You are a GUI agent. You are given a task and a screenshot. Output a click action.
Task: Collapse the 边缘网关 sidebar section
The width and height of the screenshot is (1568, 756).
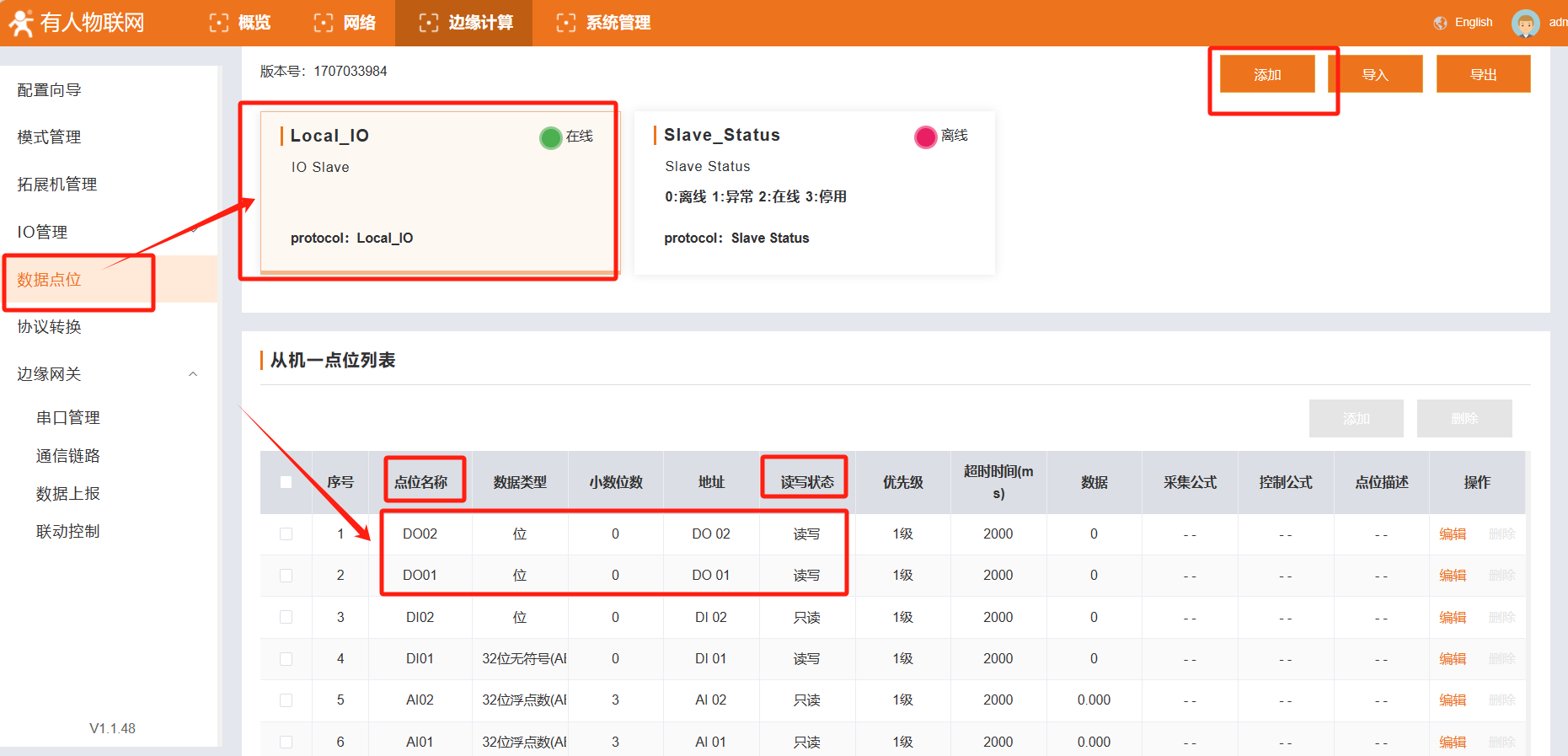click(x=193, y=374)
